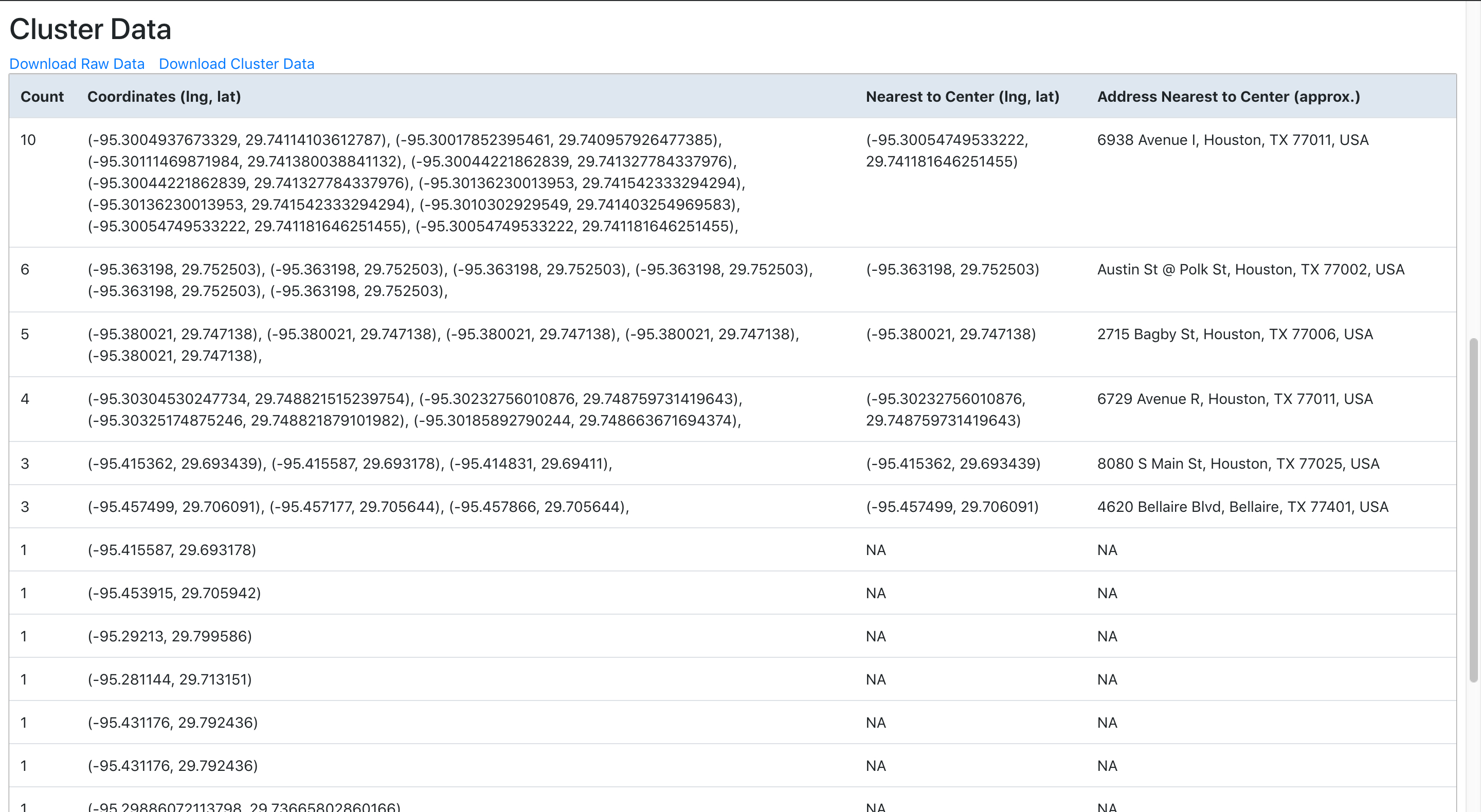Screen dimensions: 1481x812
Task: Click the Address Nearest to Center header
Action: 1228,97
